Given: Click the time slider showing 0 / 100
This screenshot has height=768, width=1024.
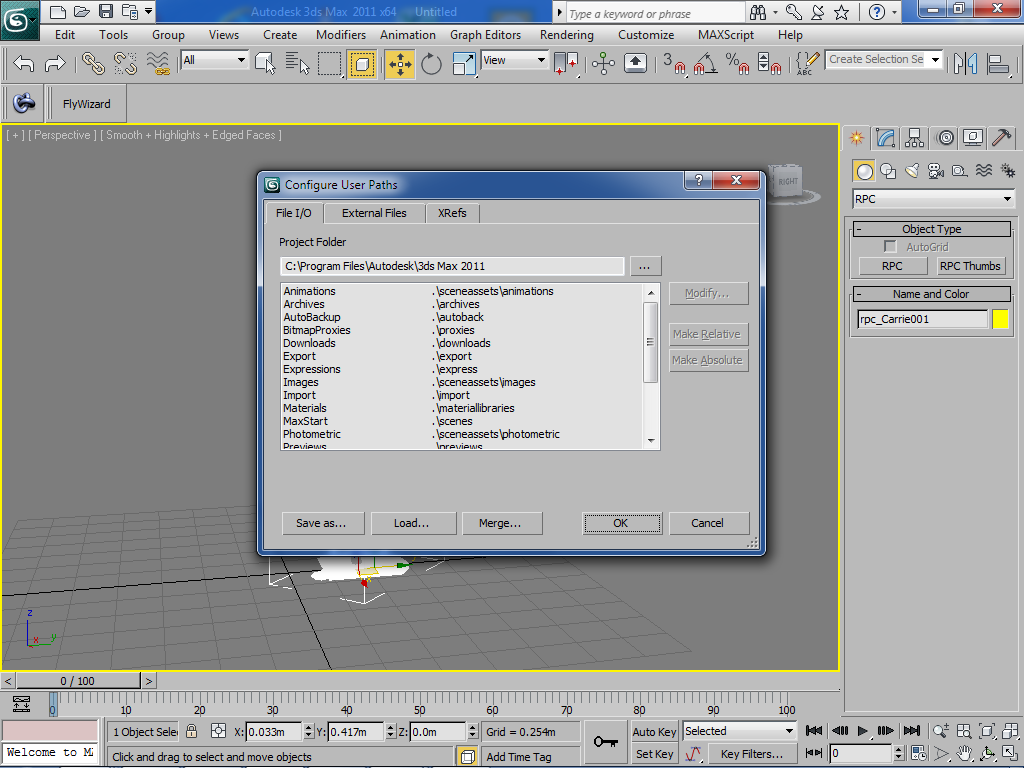Looking at the screenshot, I should 78,680.
